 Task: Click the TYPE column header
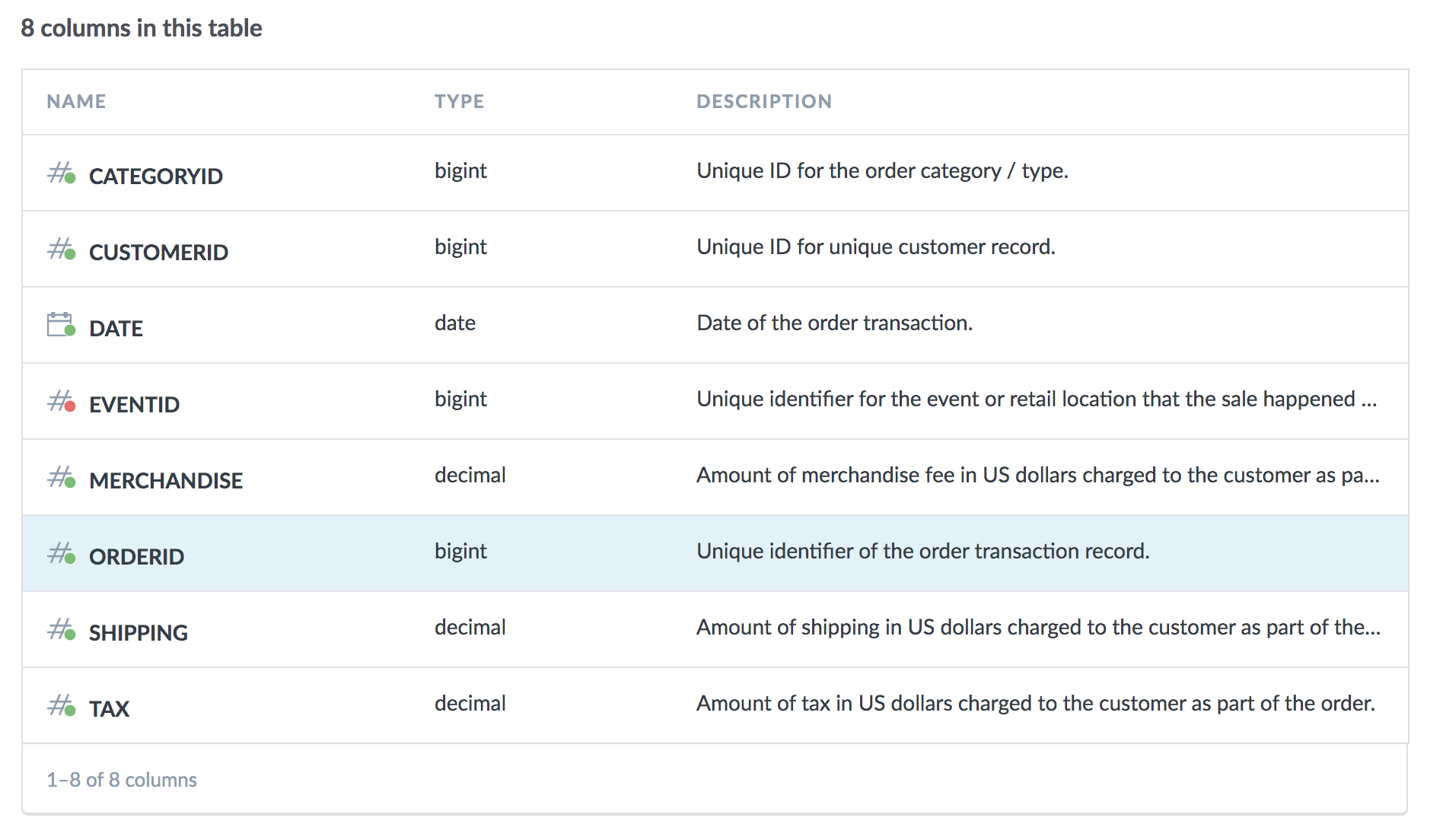point(459,101)
